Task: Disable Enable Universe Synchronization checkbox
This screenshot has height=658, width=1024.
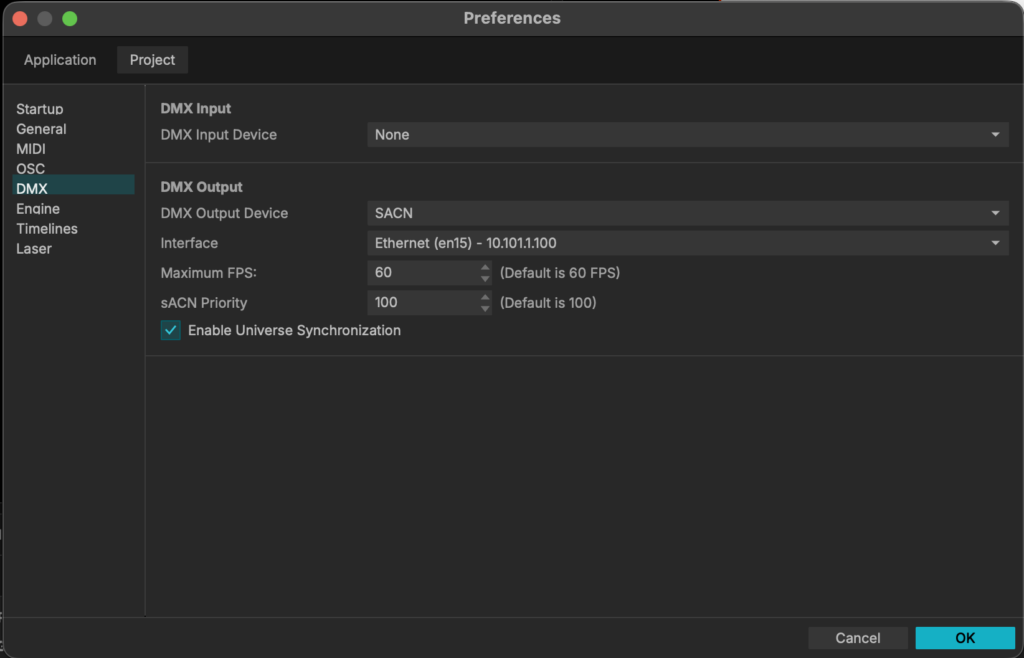Action: click(171, 331)
